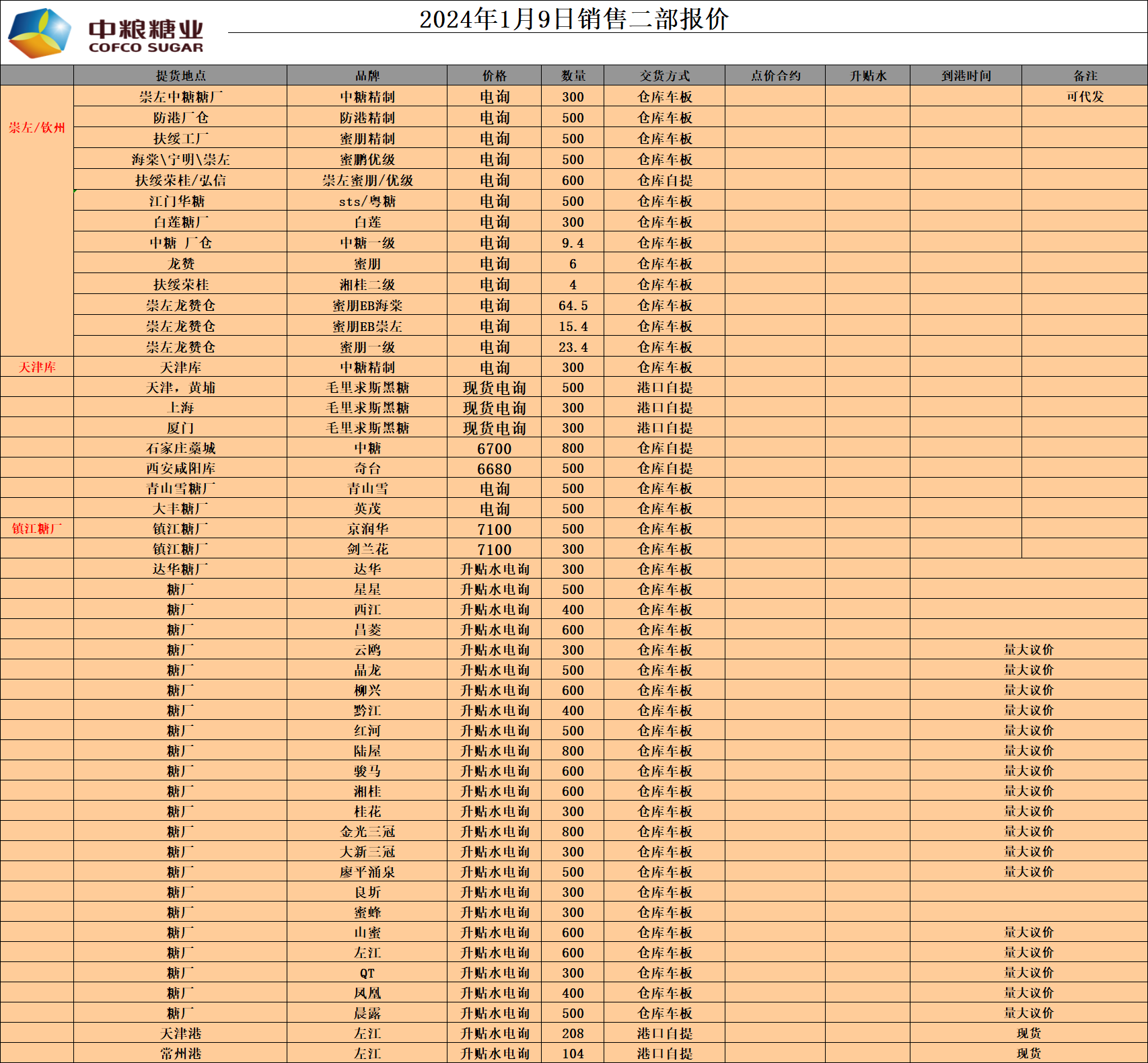The image size is (1148, 1063).
Task: Select the title 2024年1月9日销售二部报价
Action: 573,19
